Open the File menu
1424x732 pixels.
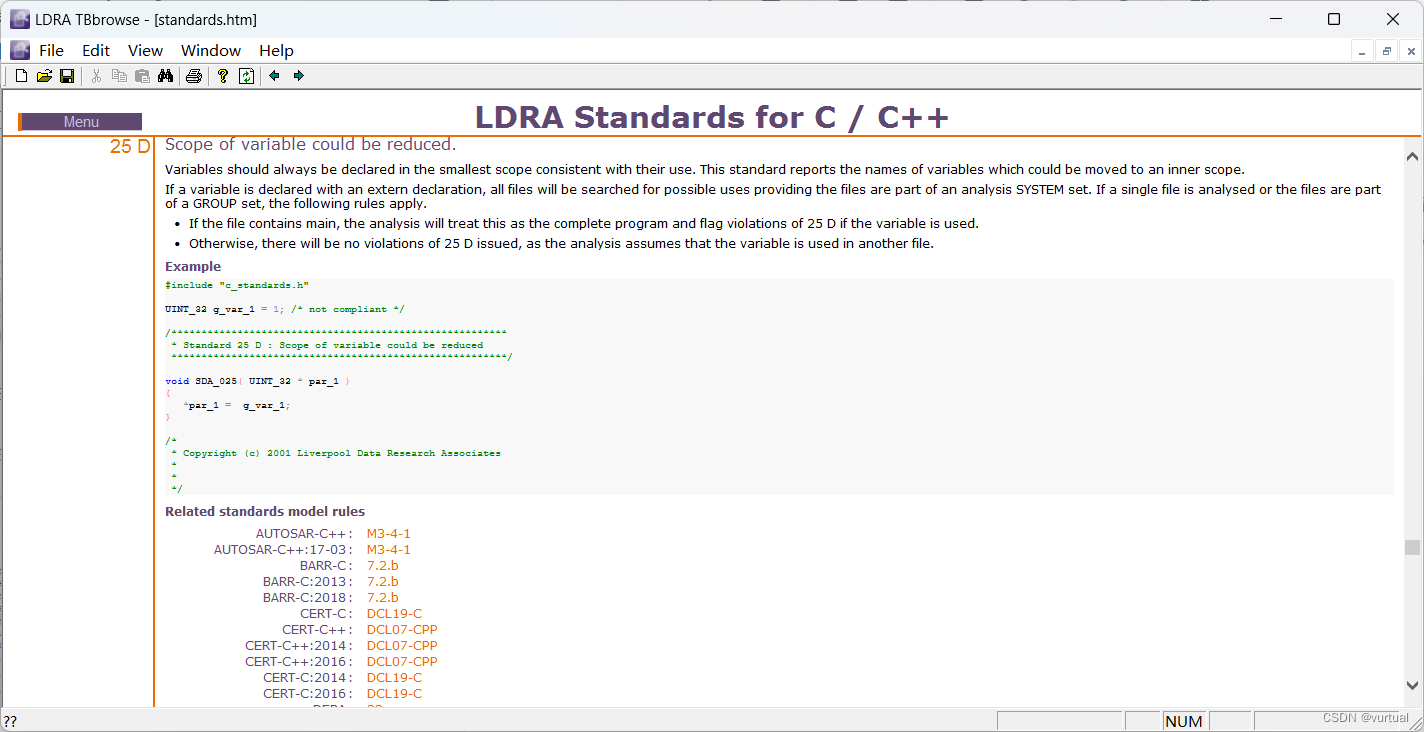(51, 51)
